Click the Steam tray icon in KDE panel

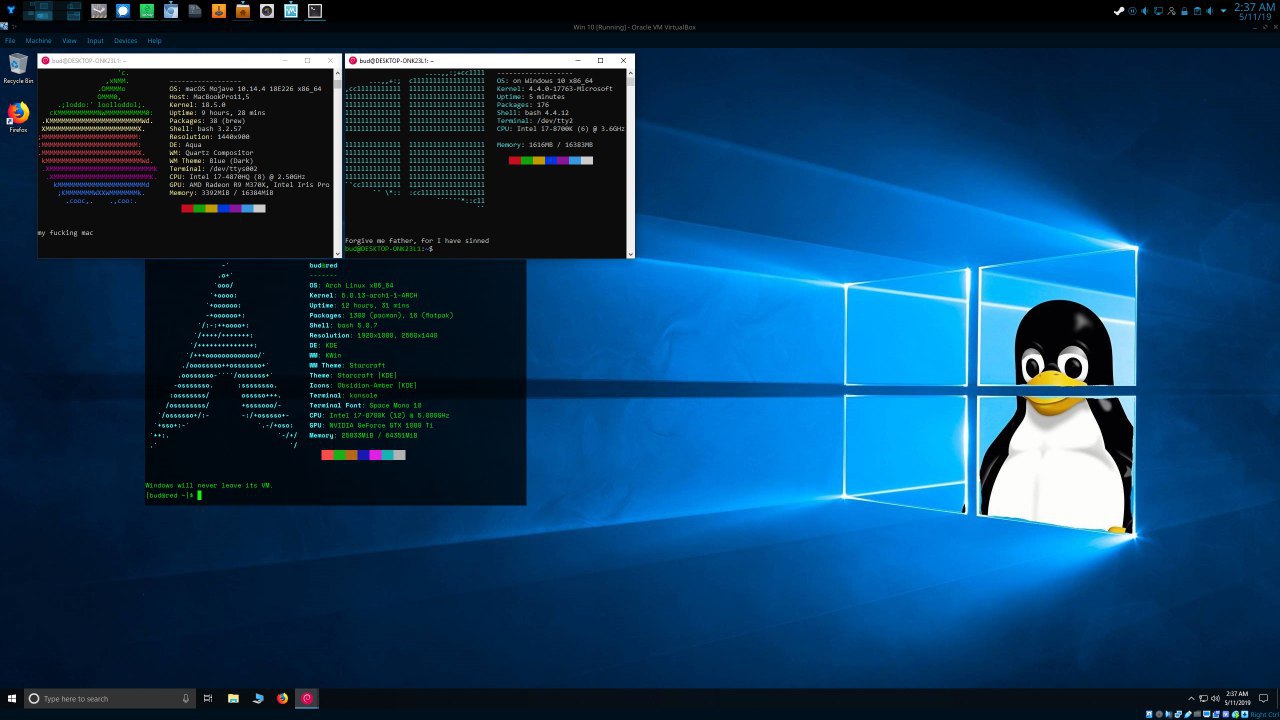[x=1119, y=11]
